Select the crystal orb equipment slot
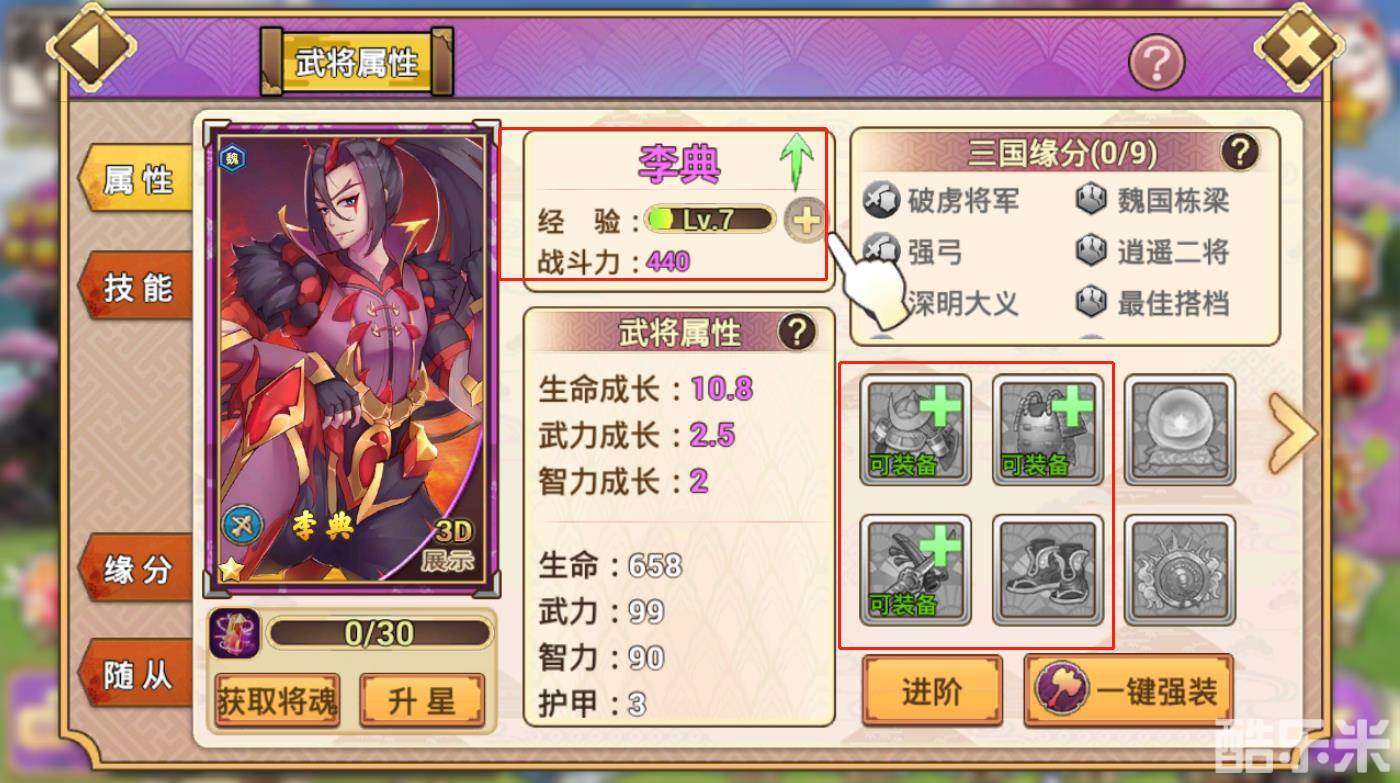 1180,430
